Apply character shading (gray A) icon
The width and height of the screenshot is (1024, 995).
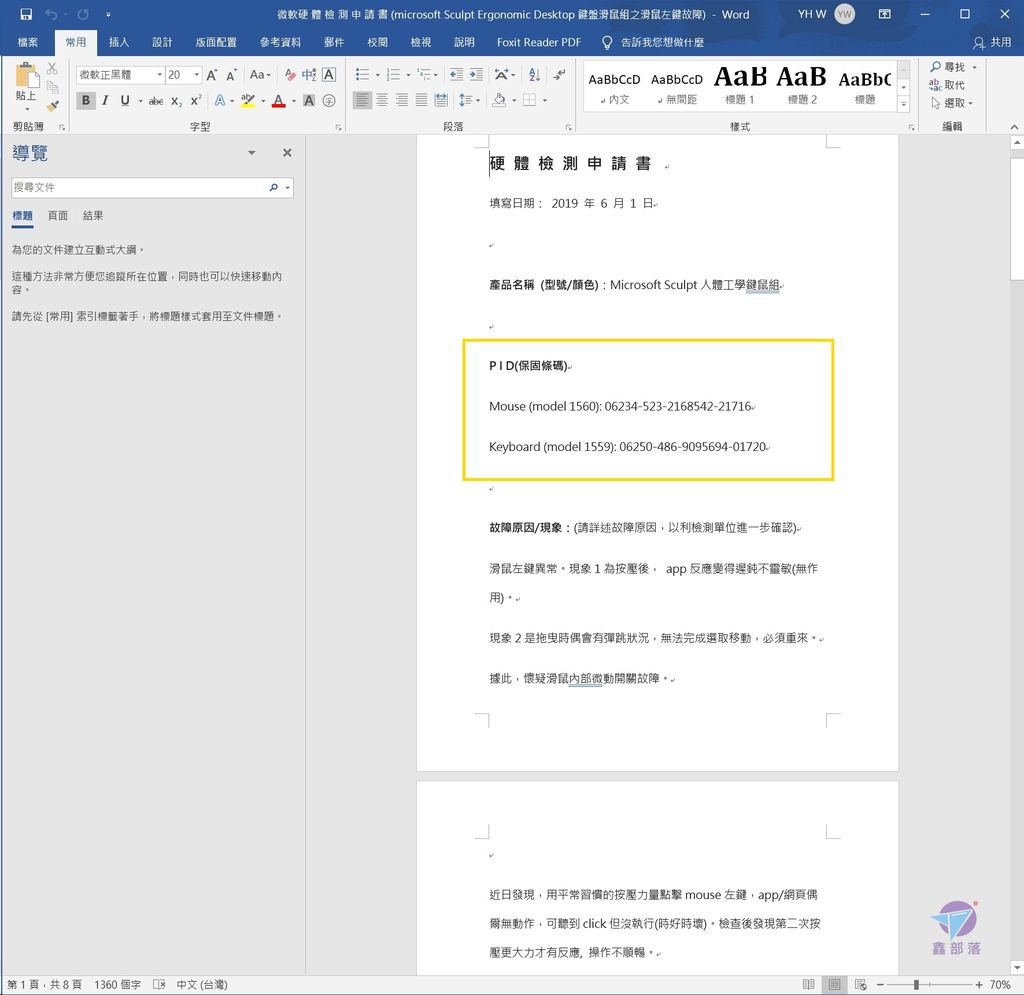click(x=309, y=101)
